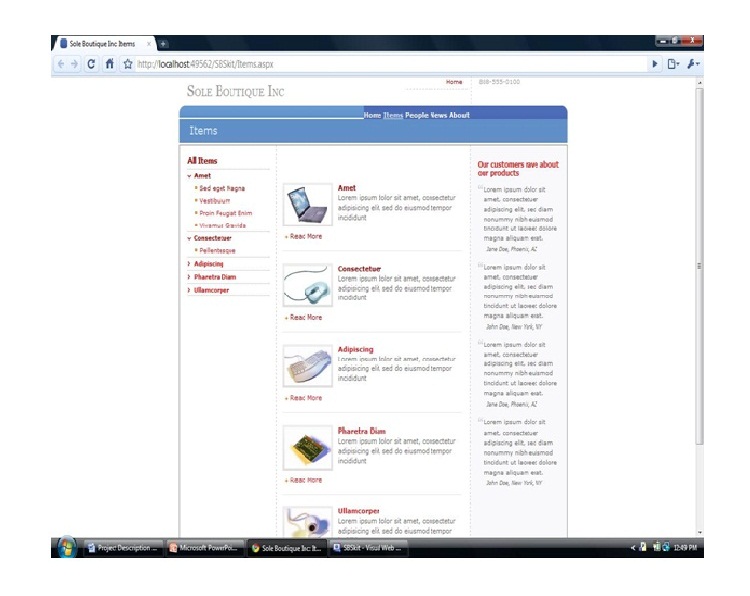This screenshot has width=750, height=596.
Task: Bookmark page with the star icon
Action: coord(128,64)
